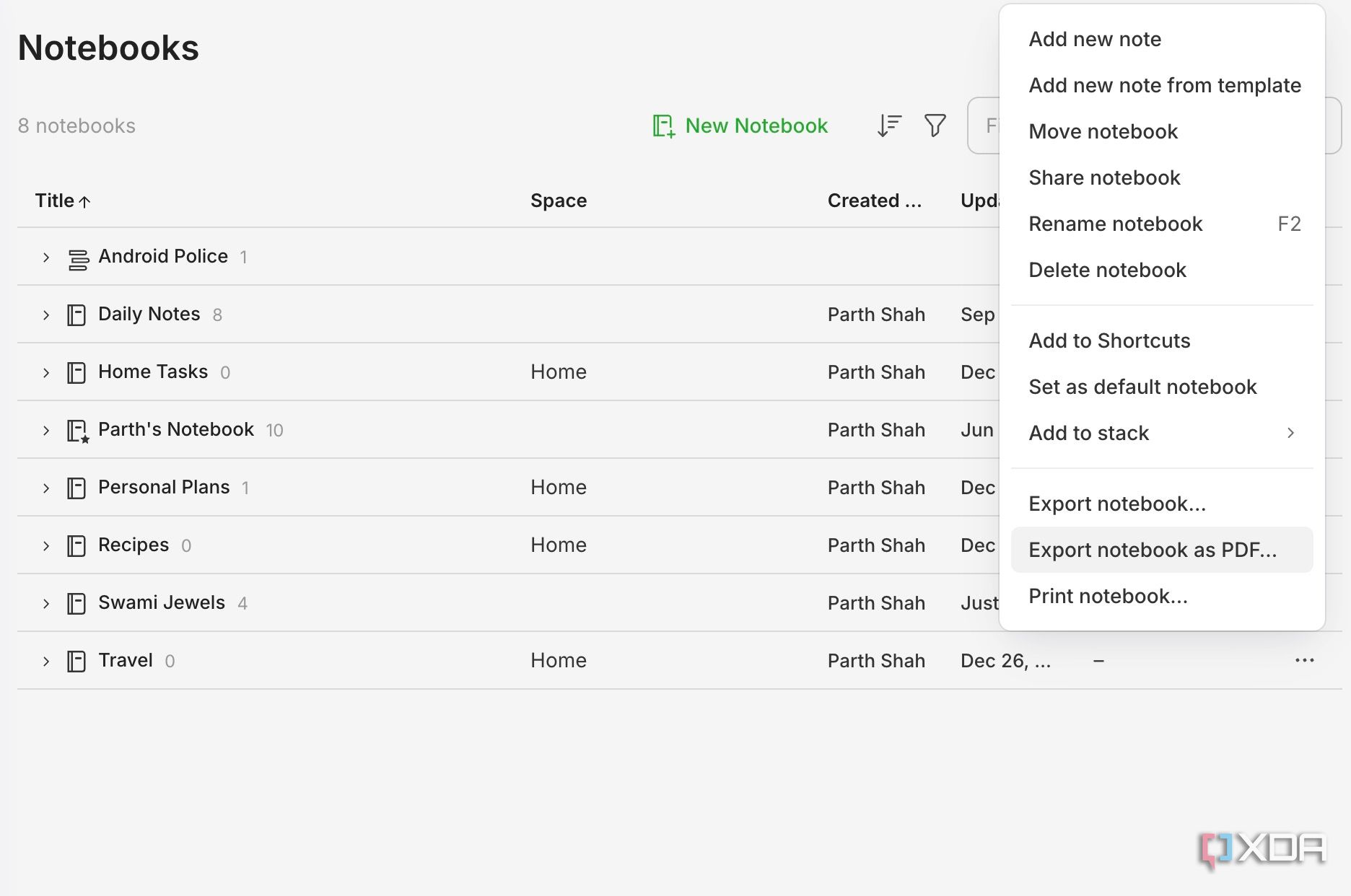Expand the Personal Plans notebook
Viewport: 1351px width, 896px height.
46,488
